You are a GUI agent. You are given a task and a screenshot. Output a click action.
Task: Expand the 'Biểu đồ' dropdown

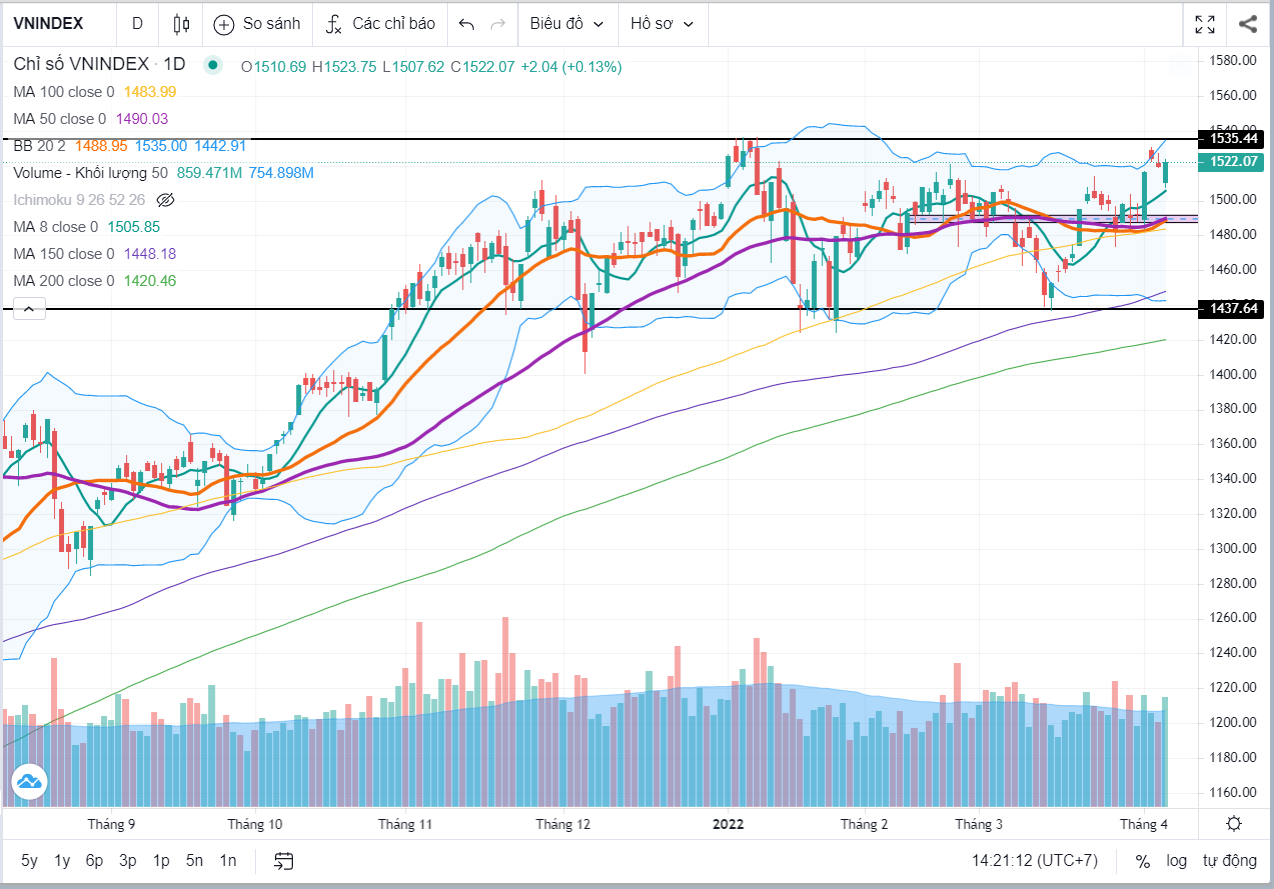click(x=567, y=24)
